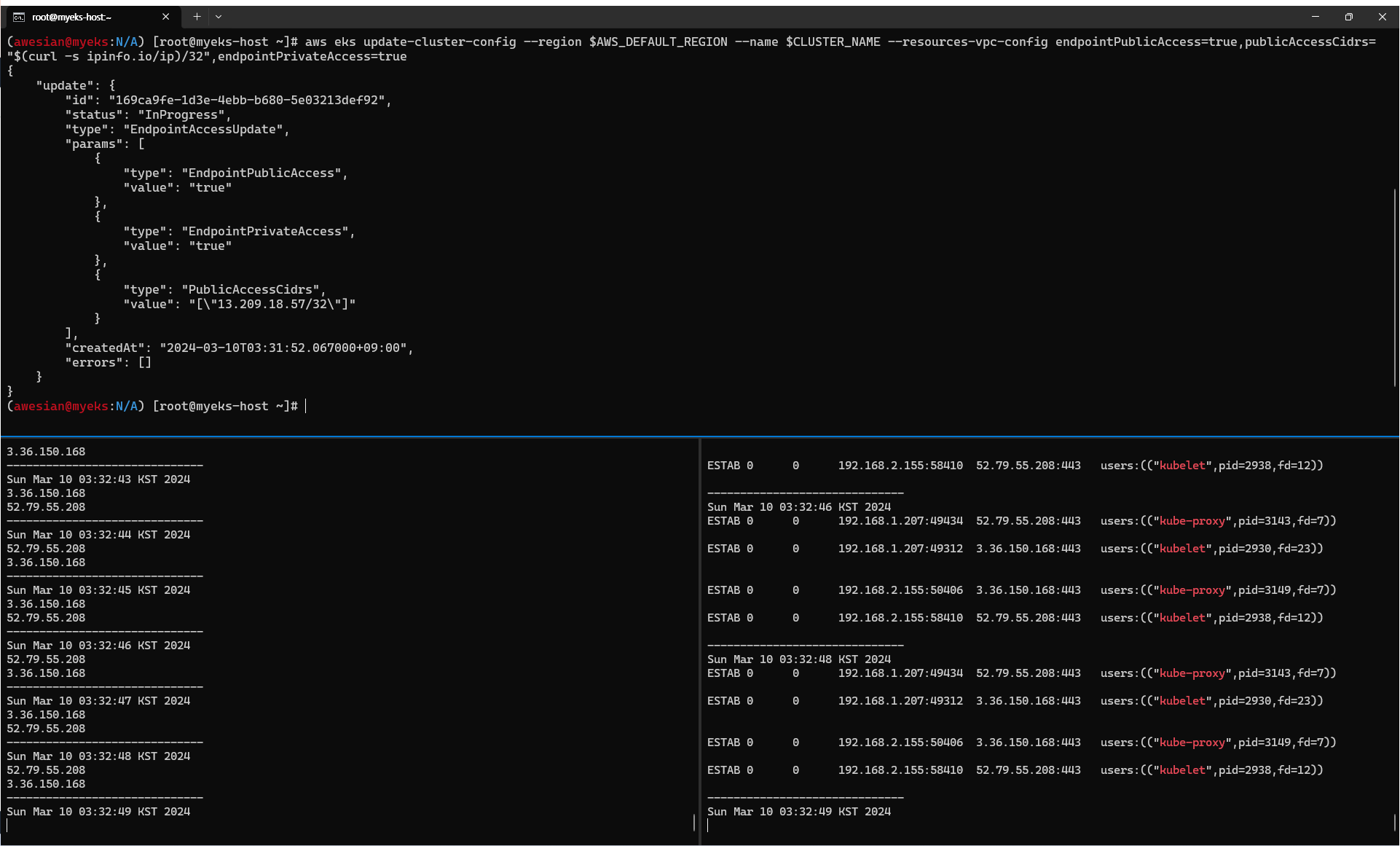Click the PublicAccessCidrs value 13.209.18.57/32
The image size is (1400, 846).
tap(272, 305)
